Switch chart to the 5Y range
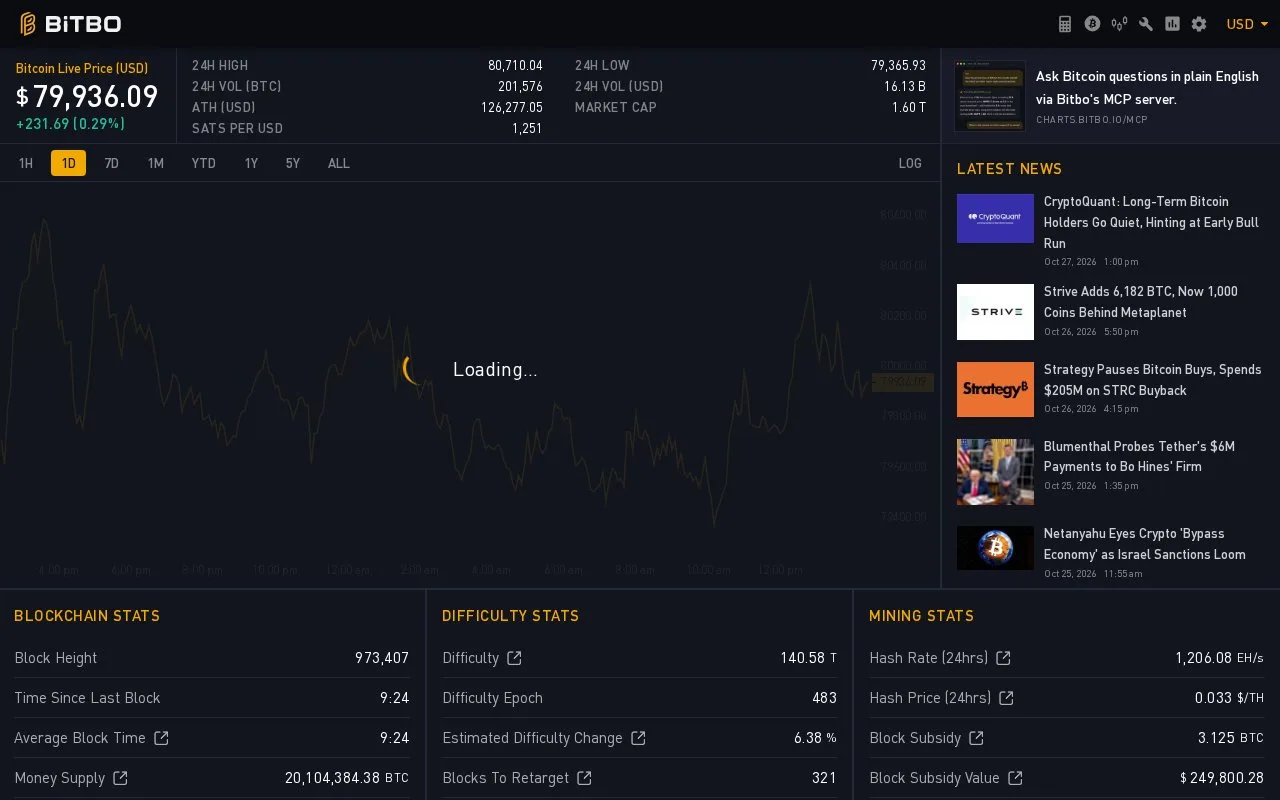The width and height of the screenshot is (1280, 800). pos(293,163)
